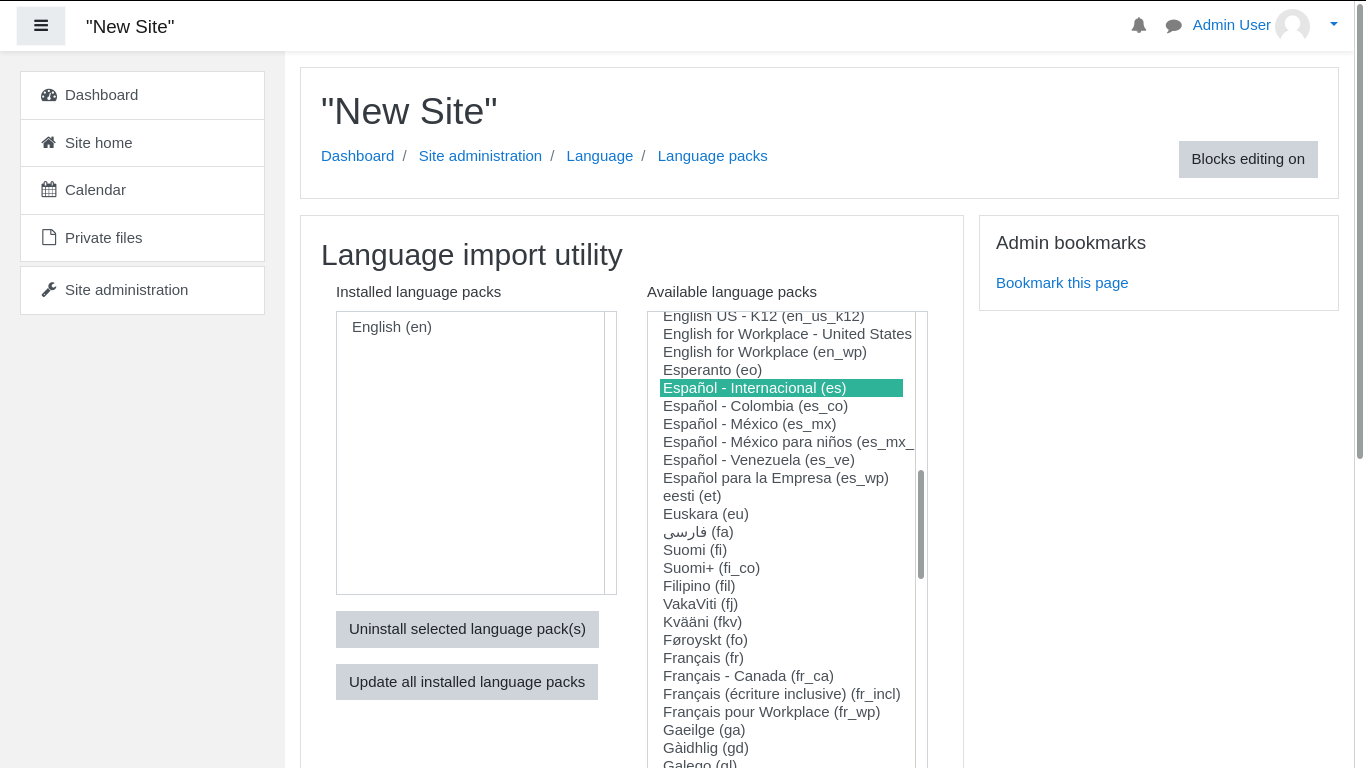Select English for Workplace (en_wp)

781,352
